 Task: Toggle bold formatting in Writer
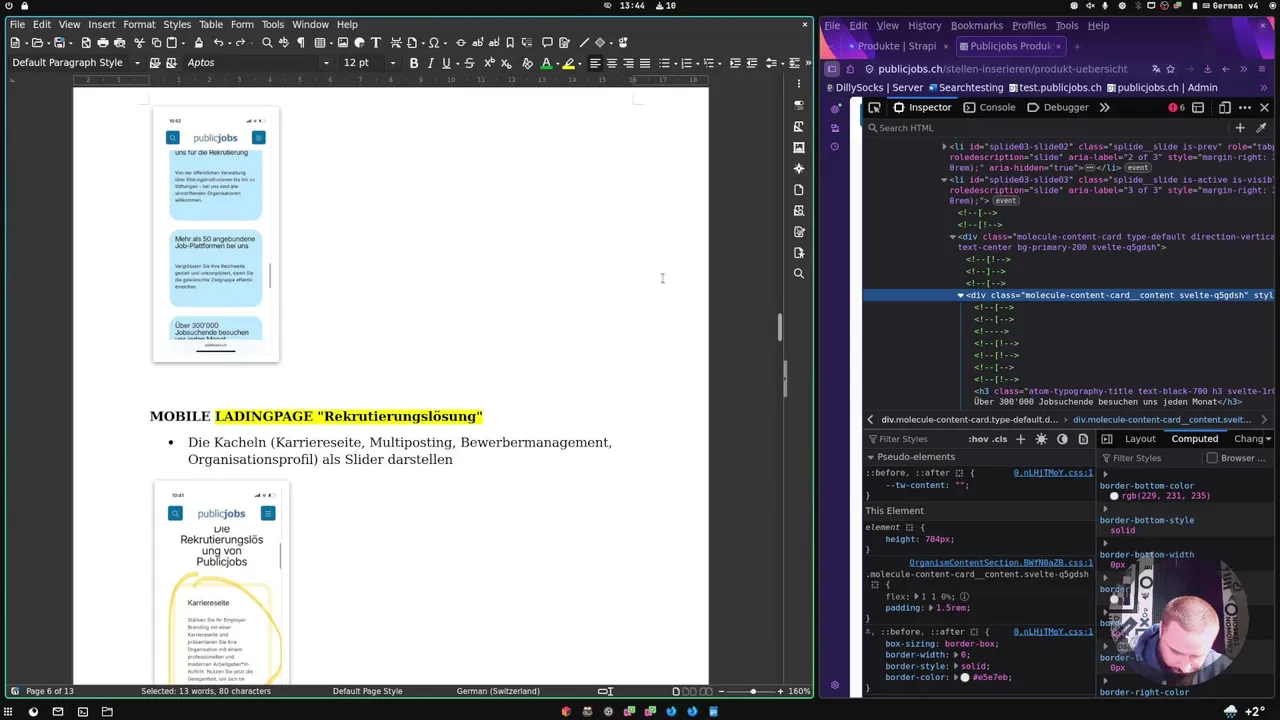pos(413,63)
